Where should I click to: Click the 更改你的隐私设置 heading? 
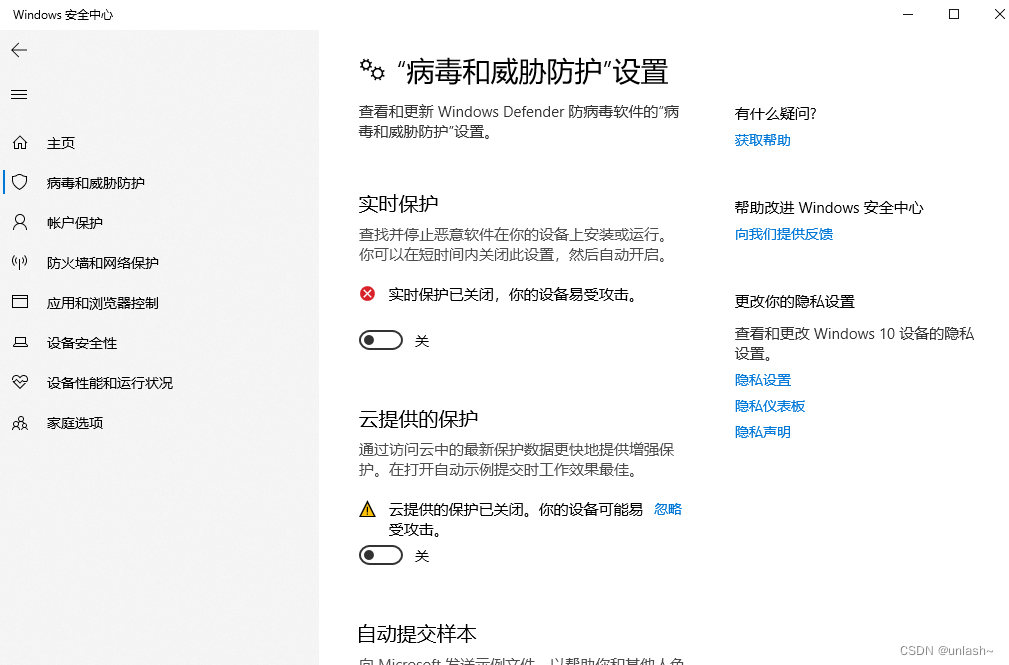(795, 301)
